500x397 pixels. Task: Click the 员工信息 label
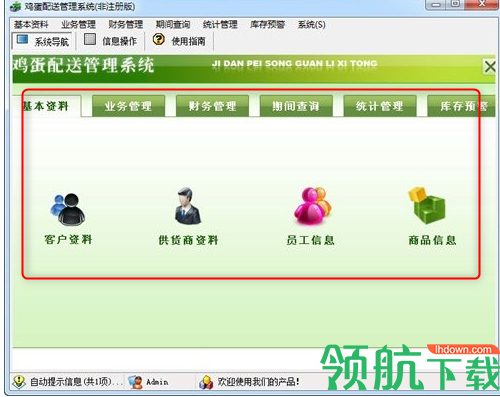tap(310, 240)
